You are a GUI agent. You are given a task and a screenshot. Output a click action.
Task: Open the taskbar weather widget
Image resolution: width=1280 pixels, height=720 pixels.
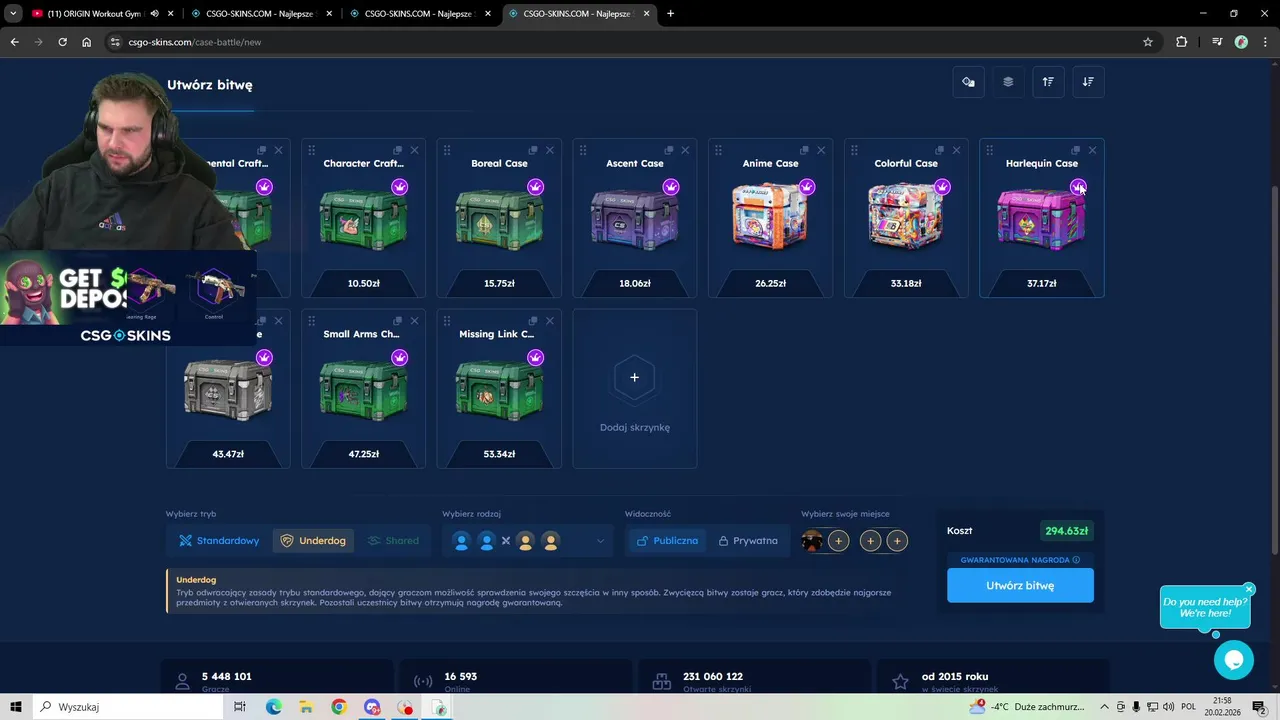(x=1027, y=707)
